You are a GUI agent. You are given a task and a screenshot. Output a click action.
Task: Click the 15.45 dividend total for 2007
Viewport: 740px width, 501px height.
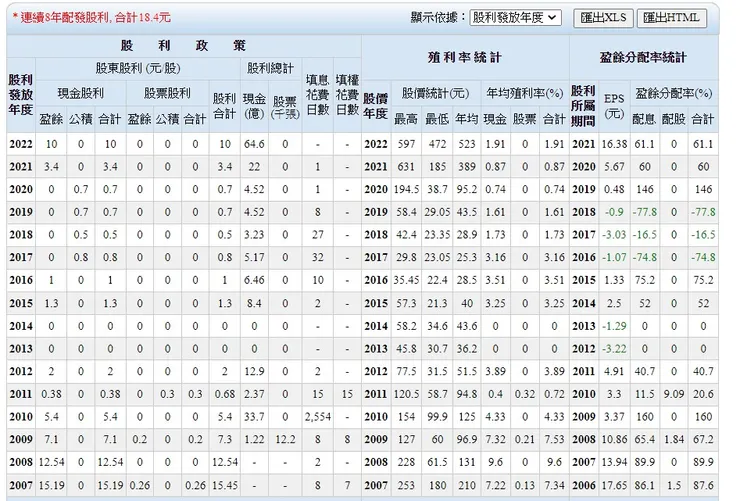tap(225, 485)
